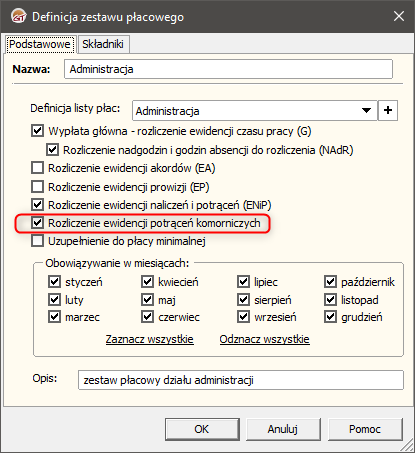Toggle the grudzień month checkbox
The height and width of the screenshot is (453, 415).
click(330, 317)
